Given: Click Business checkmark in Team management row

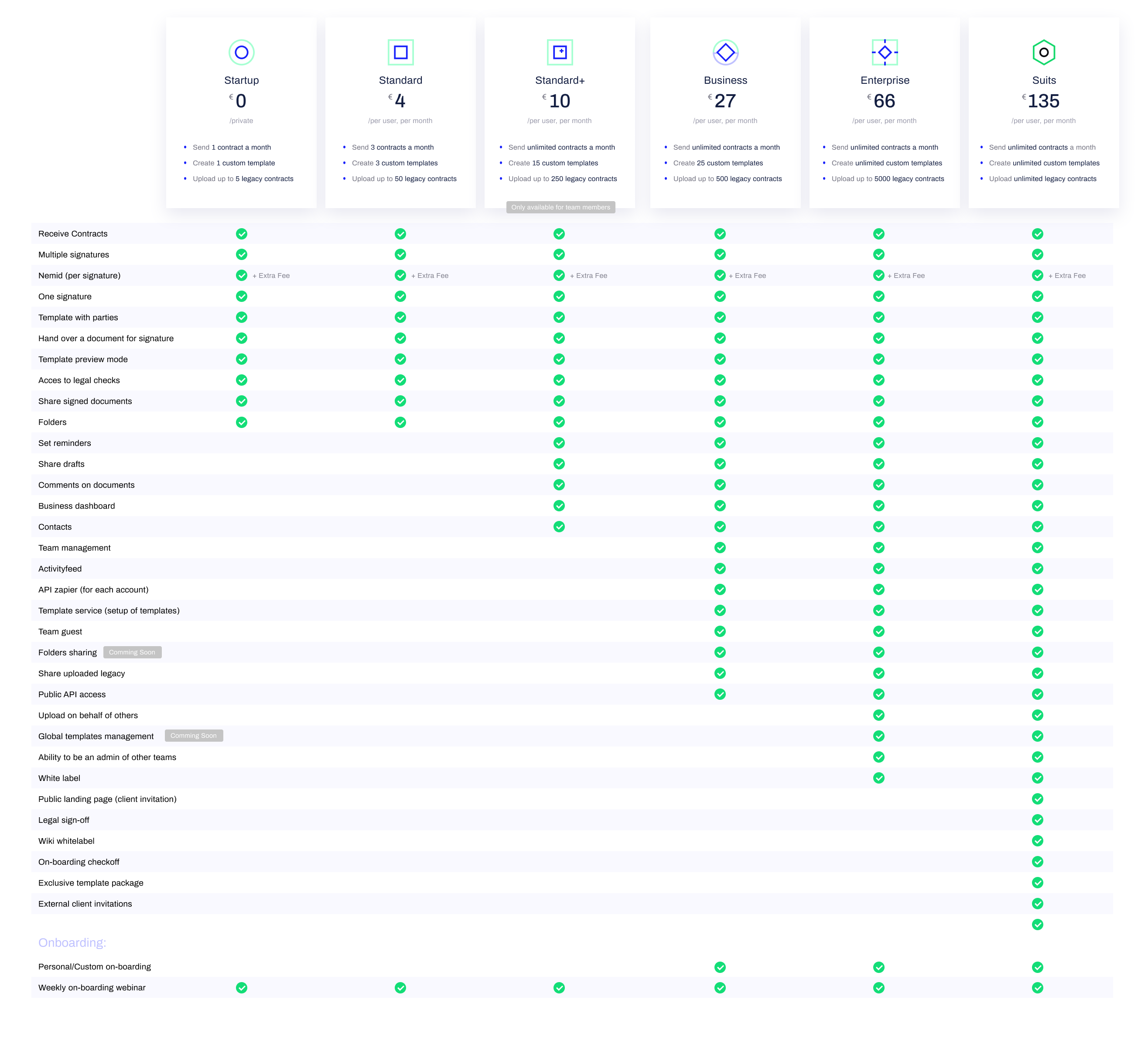Looking at the screenshot, I should coord(720,548).
